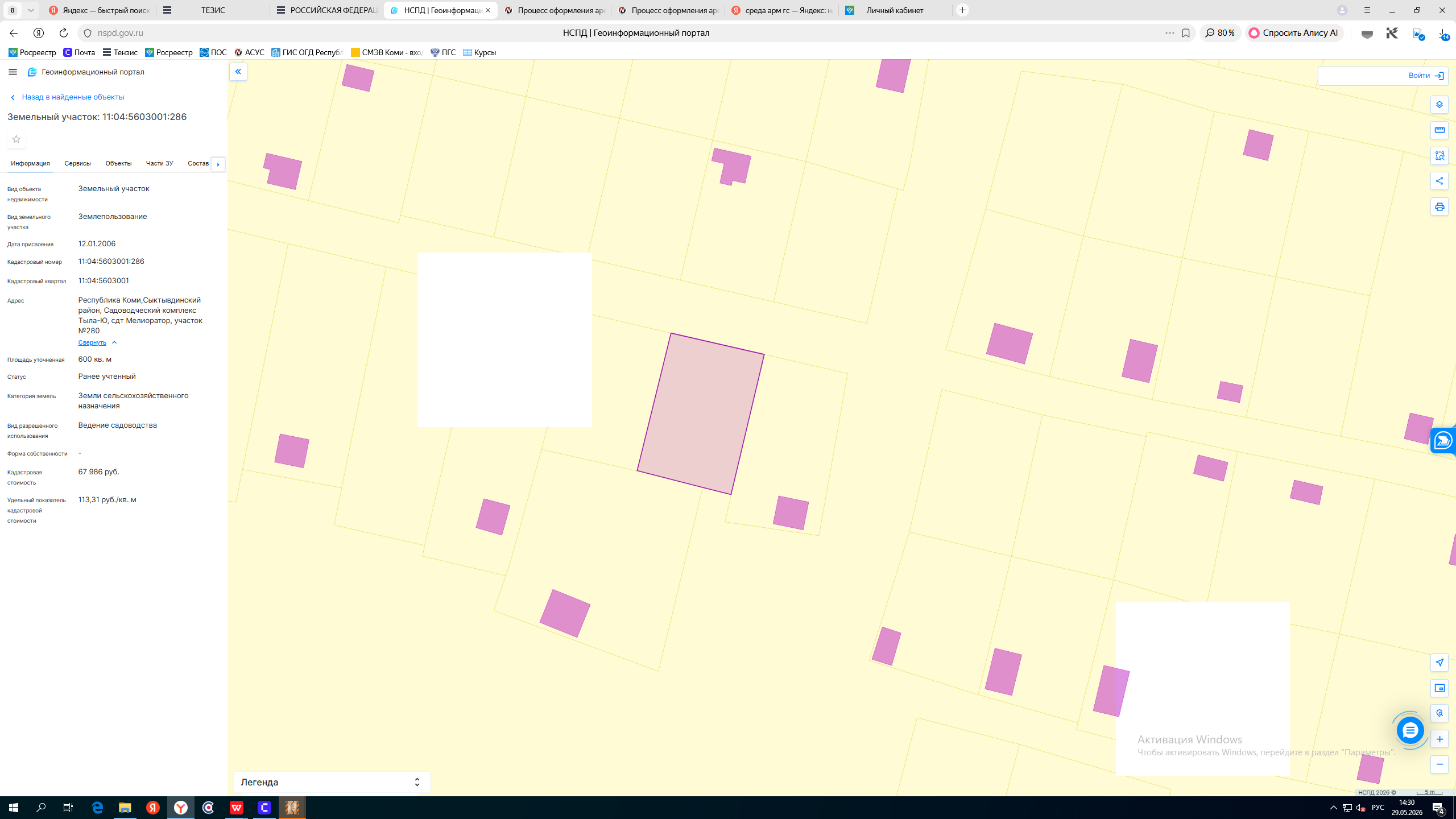This screenshot has width=1456, height=819.
Task: Open the hamburger menu of the geoportal
Action: (13, 72)
